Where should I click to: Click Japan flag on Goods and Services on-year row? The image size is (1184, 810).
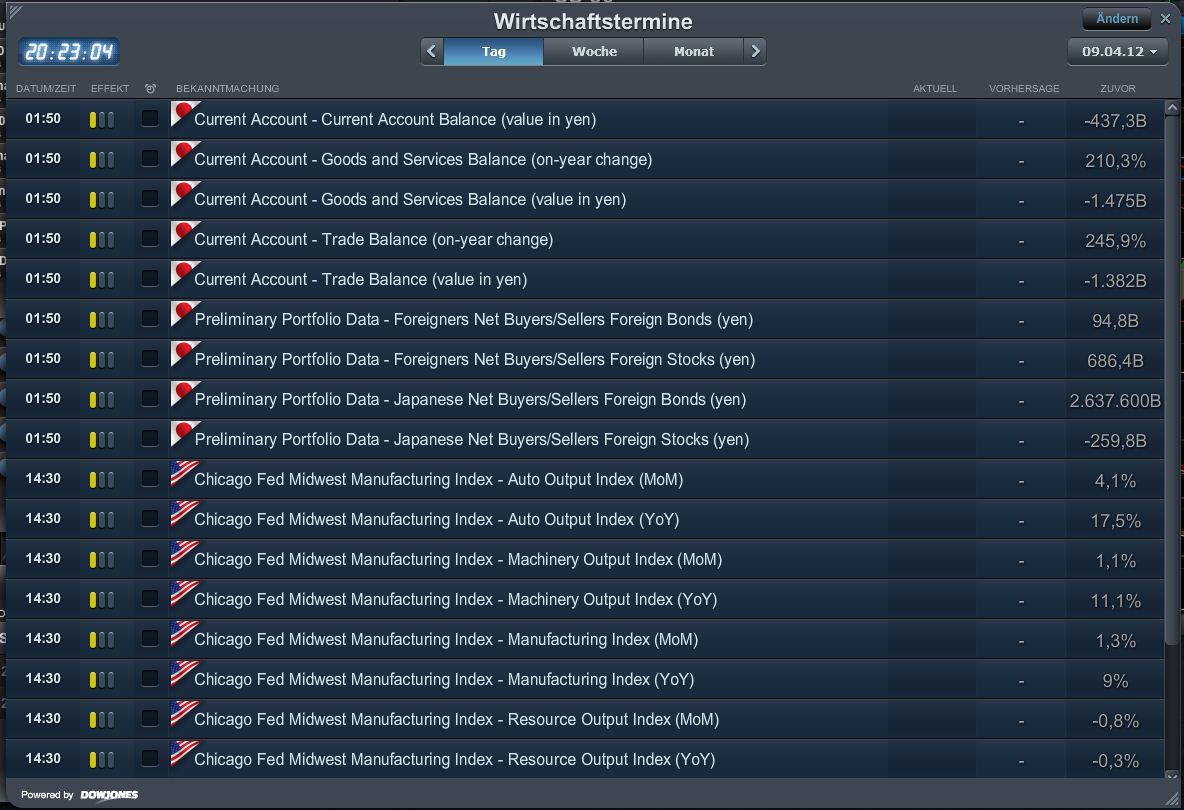pos(185,154)
